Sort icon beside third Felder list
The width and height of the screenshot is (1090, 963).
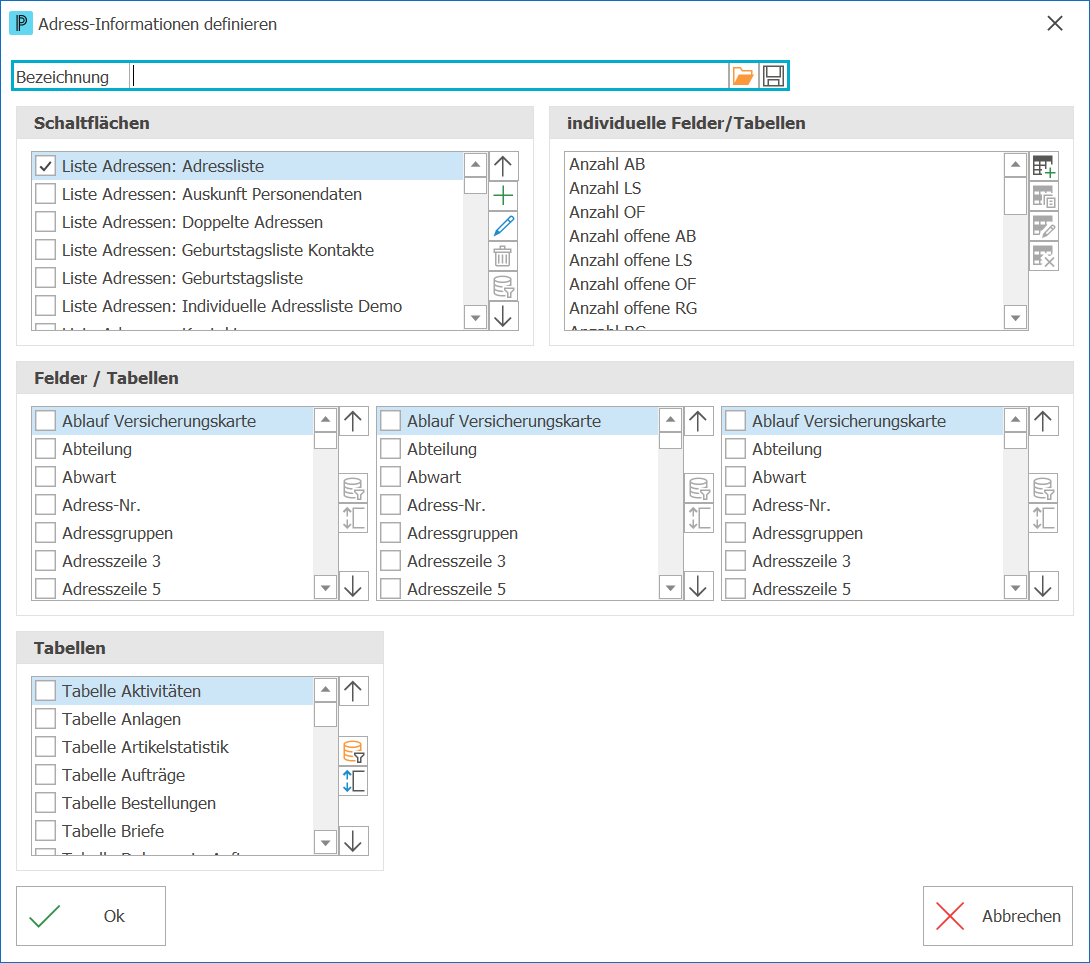[x=1043, y=518]
